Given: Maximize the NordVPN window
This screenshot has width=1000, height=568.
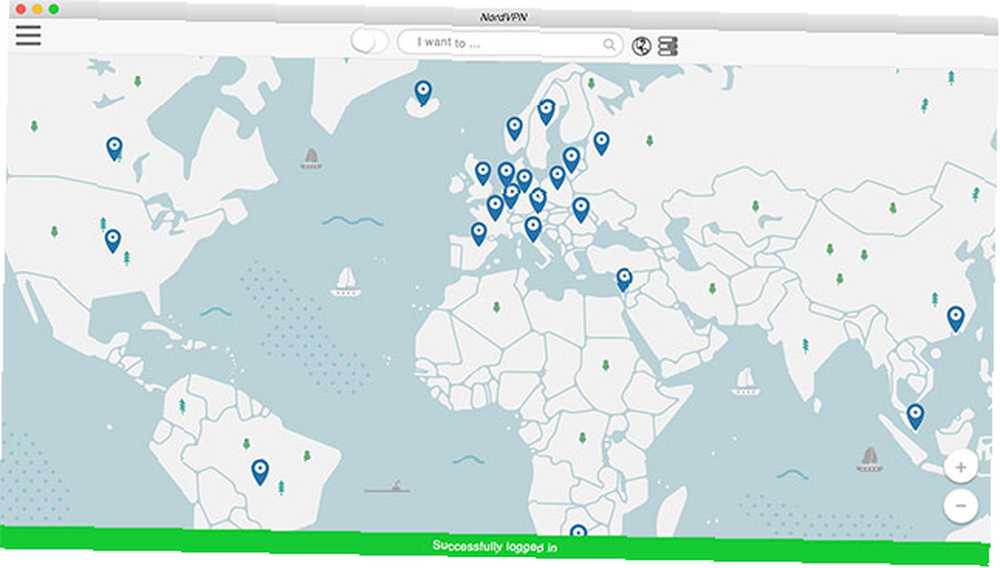Looking at the screenshot, I should (54, 9).
